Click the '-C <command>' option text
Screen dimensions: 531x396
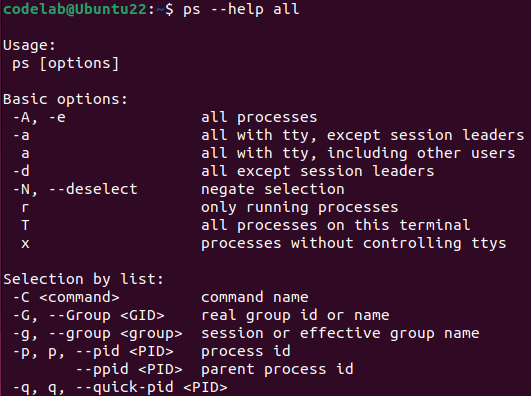click(x=66, y=297)
